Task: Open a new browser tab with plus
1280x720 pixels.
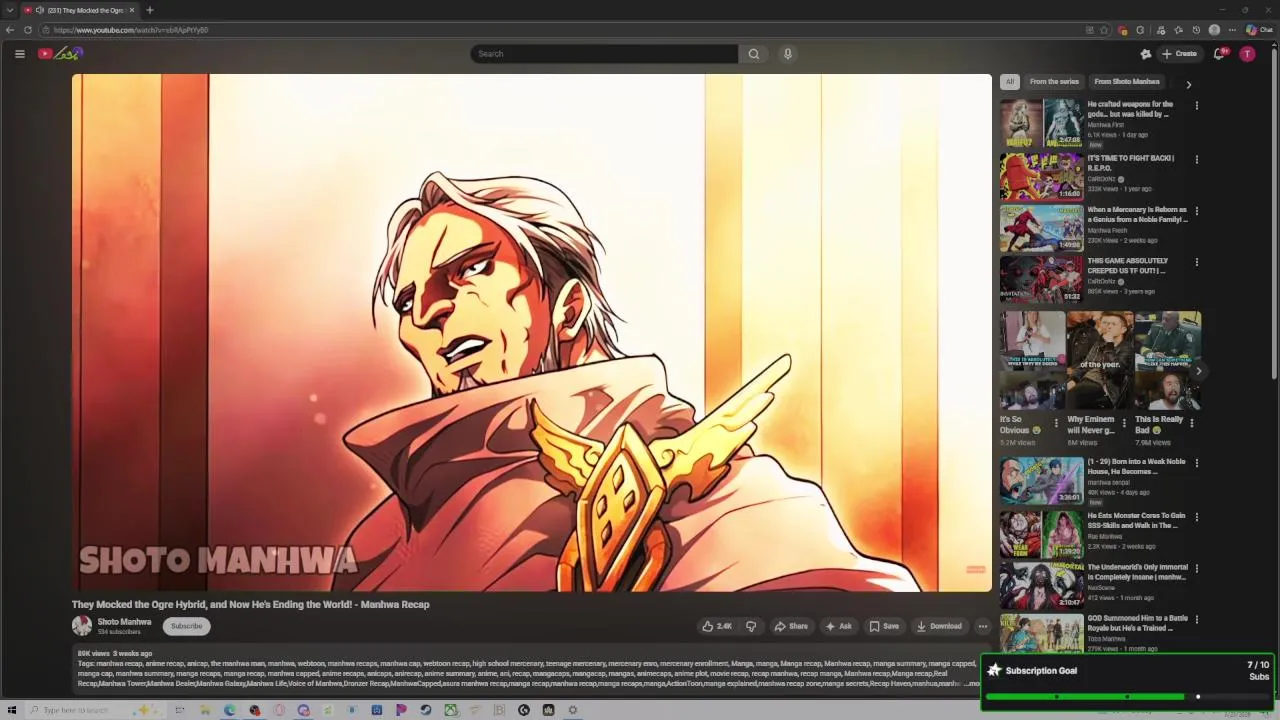Action: (x=150, y=10)
